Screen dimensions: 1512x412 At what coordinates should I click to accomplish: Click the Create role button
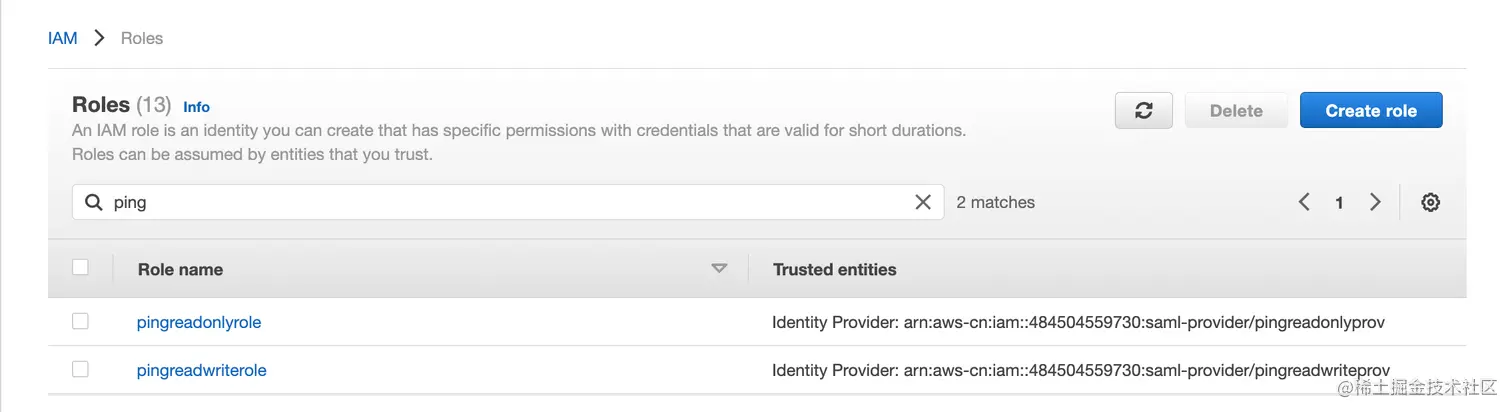click(x=1370, y=111)
